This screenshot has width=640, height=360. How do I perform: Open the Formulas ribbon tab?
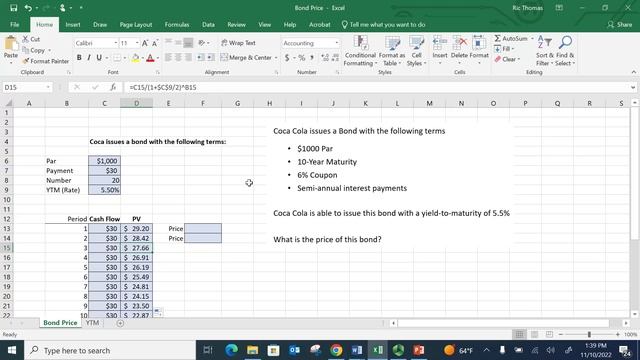(x=177, y=24)
